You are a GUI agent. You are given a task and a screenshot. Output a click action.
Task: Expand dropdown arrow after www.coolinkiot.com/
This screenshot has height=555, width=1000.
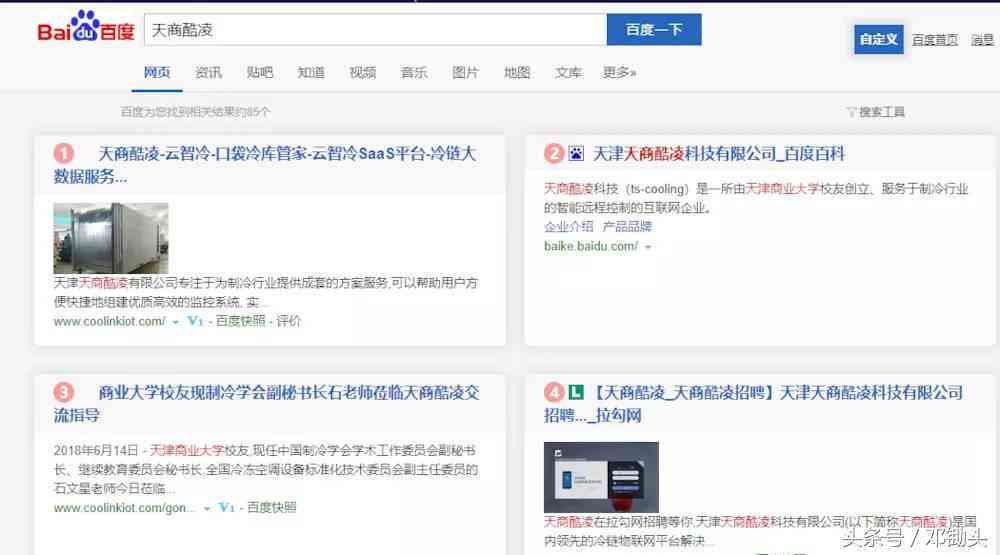coord(175,322)
